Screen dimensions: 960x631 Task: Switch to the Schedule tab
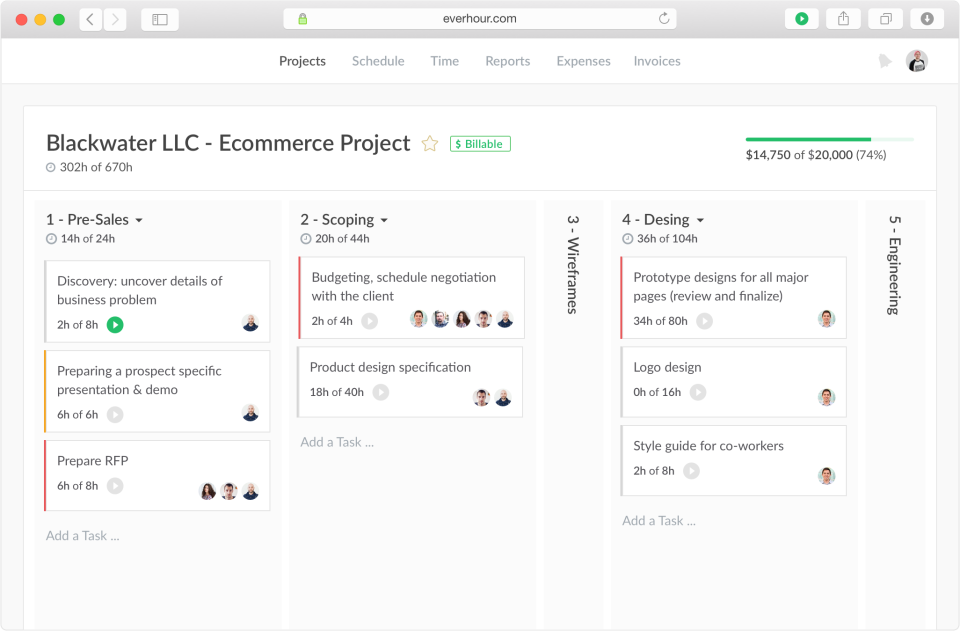click(378, 61)
